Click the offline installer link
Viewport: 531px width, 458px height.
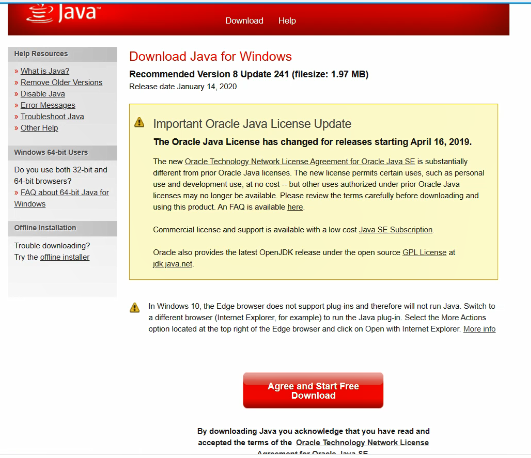[65, 257]
